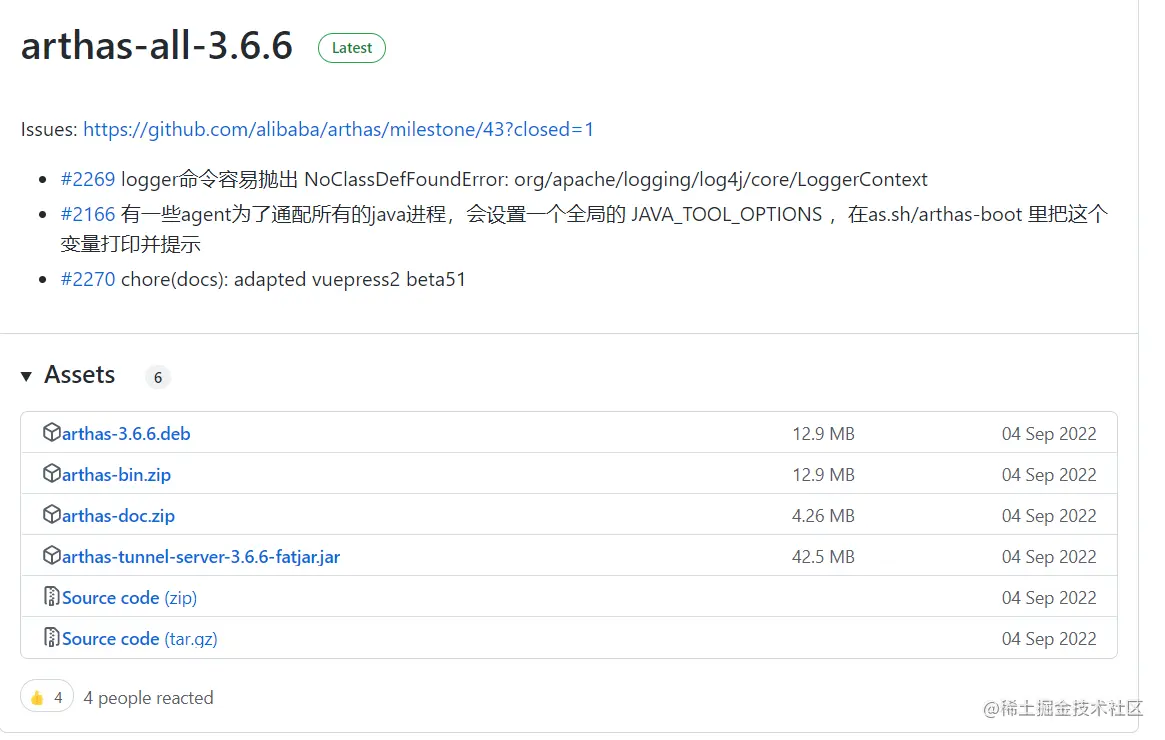Screen dimensions: 1165x740
Task: Click the file icon beside Source code (tar.gz)
Action: click(51, 637)
